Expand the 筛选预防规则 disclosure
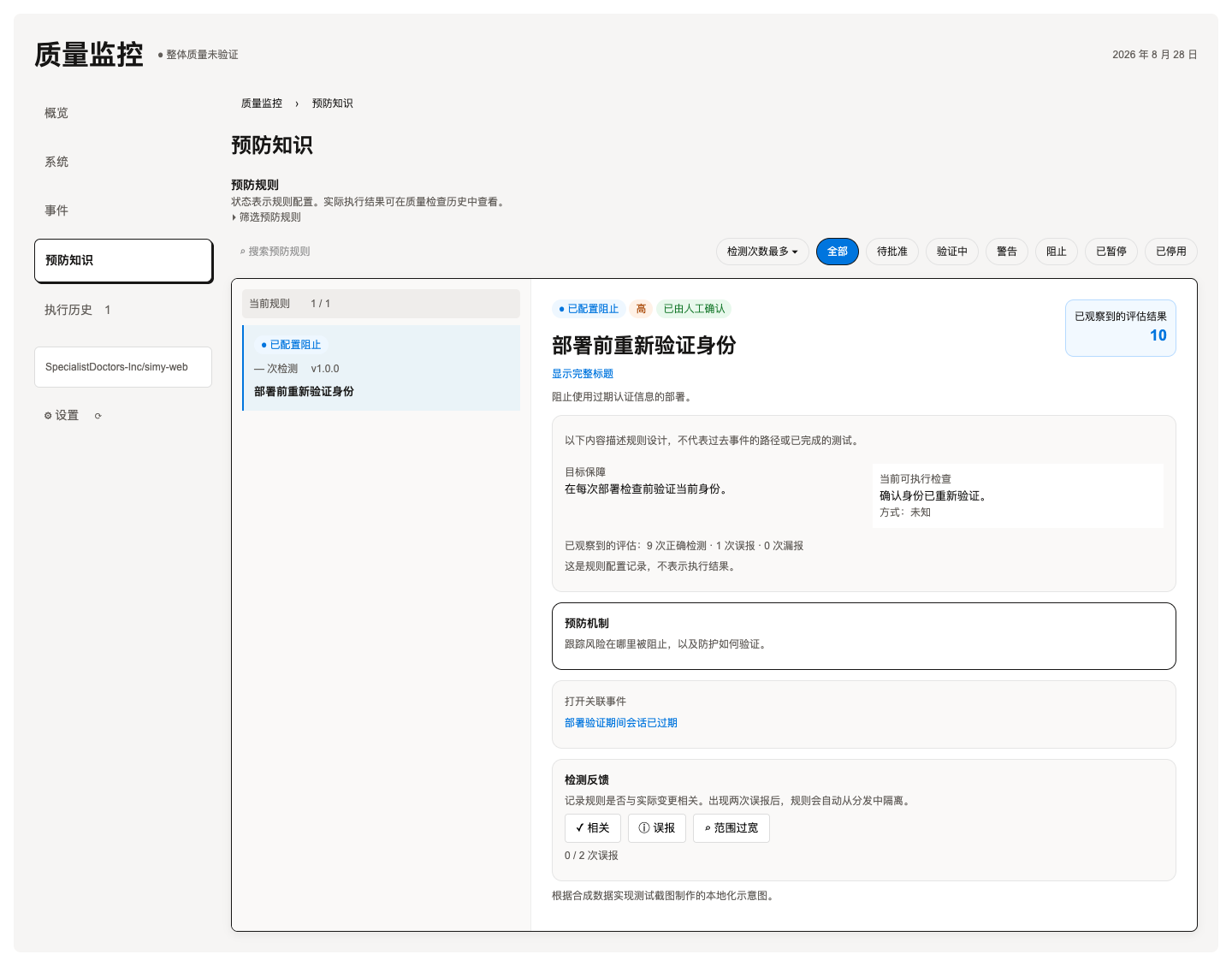Image resolution: width=1232 pixels, height=966 pixels. (x=266, y=217)
